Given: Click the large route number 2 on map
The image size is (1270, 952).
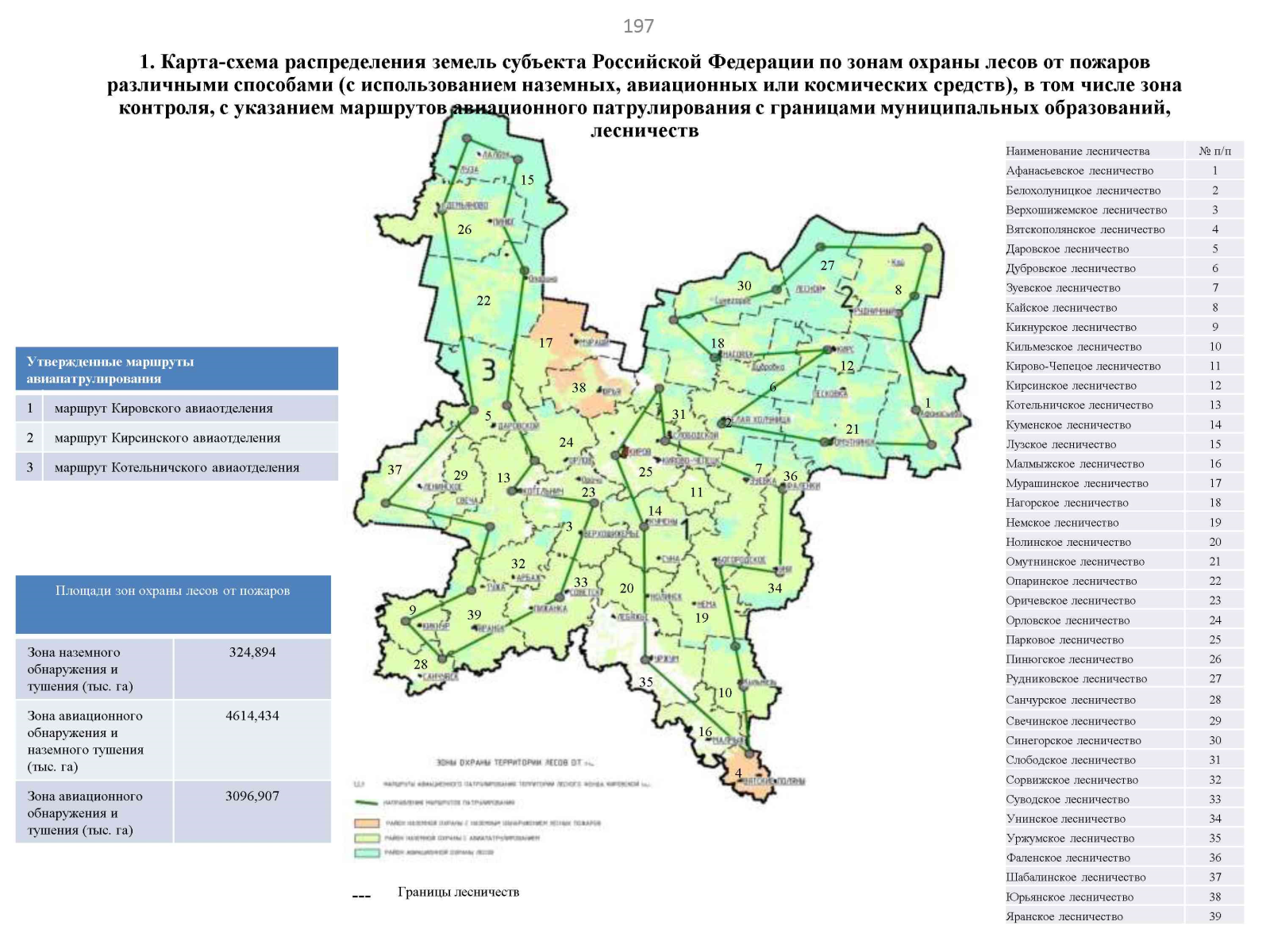Looking at the screenshot, I should tap(847, 297).
